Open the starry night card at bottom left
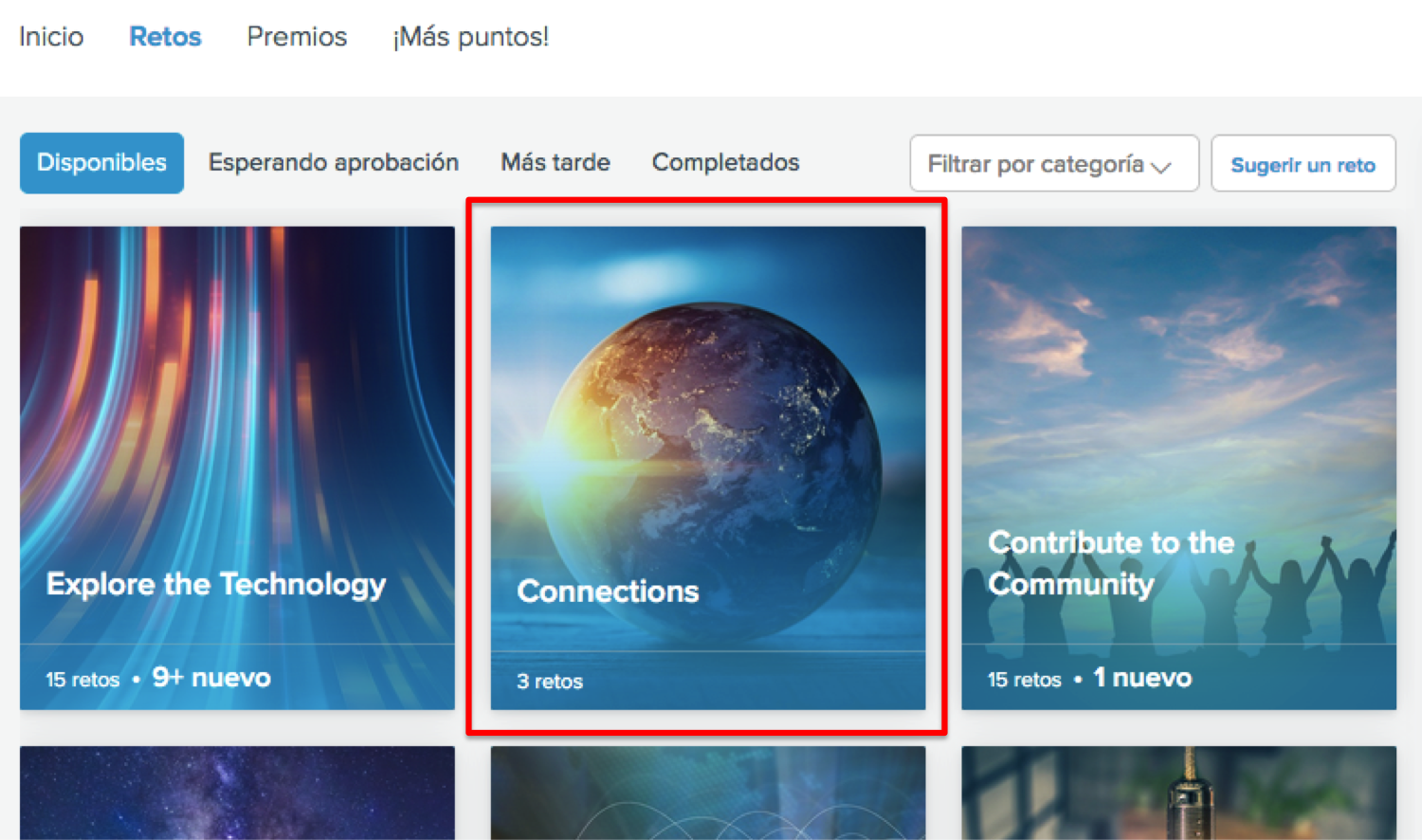Image resolution: width=1422 pixels, height=840 pixels. [237, 793]
